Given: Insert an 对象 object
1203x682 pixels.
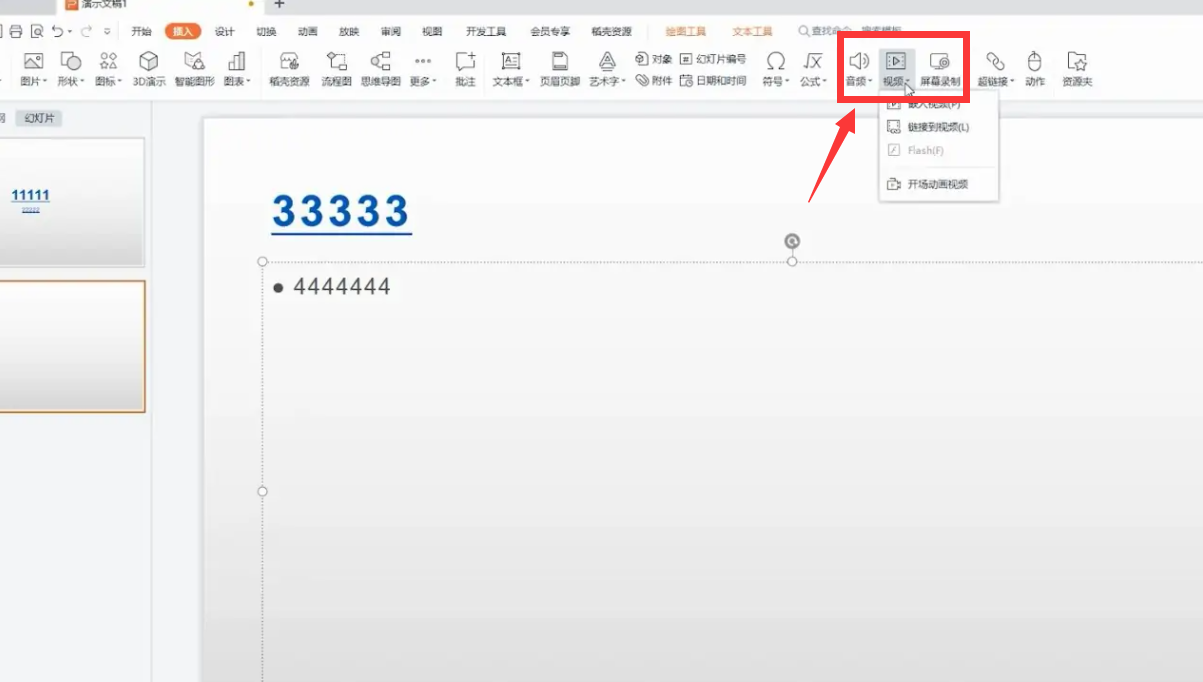Looking at the screenshot, I should click(654, 59).
